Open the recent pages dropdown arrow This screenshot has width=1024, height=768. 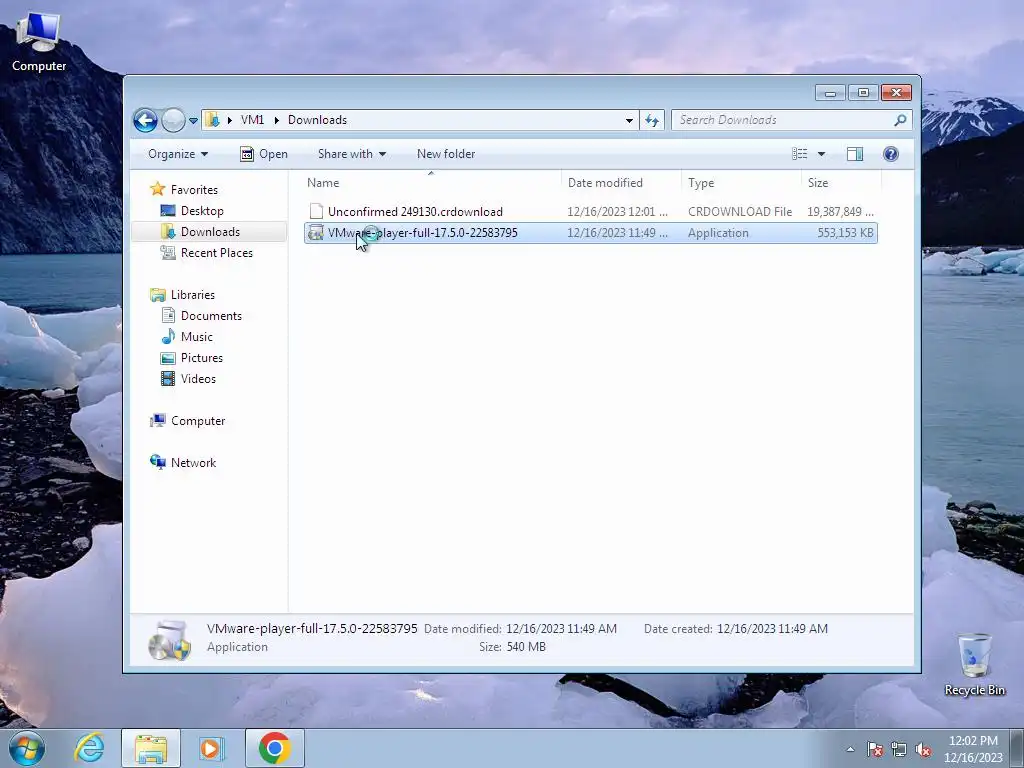coord(193,121)
